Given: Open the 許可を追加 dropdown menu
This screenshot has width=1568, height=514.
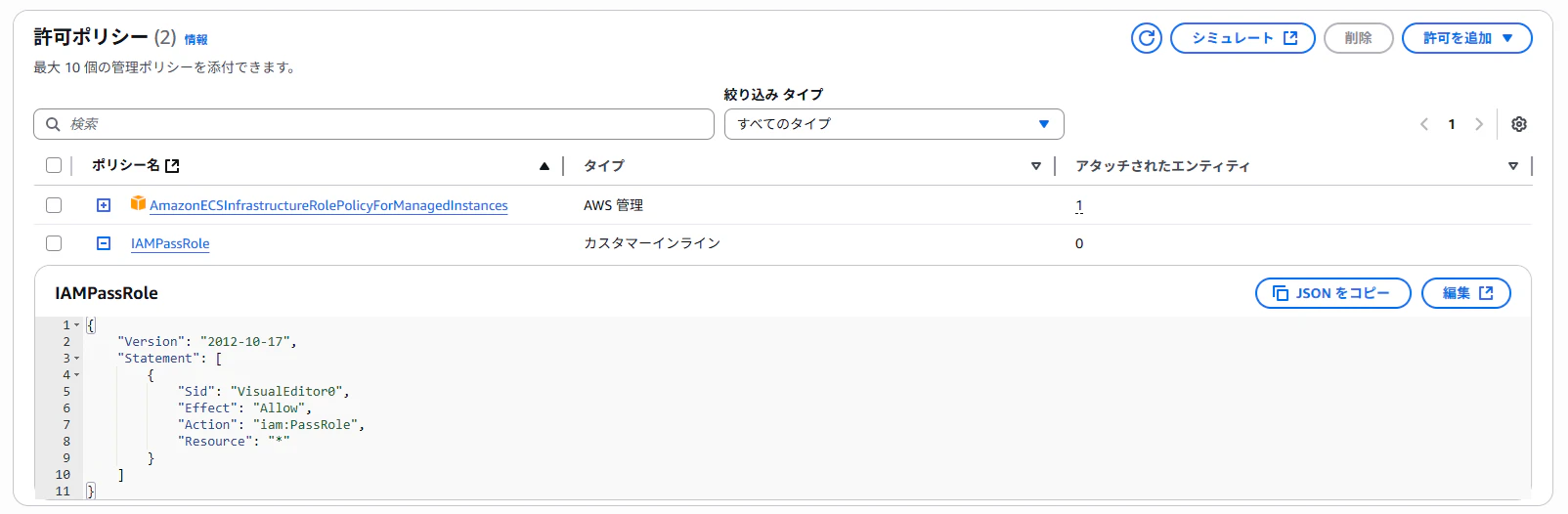Looking at the screenshot, I should (x=1466, y=38).
